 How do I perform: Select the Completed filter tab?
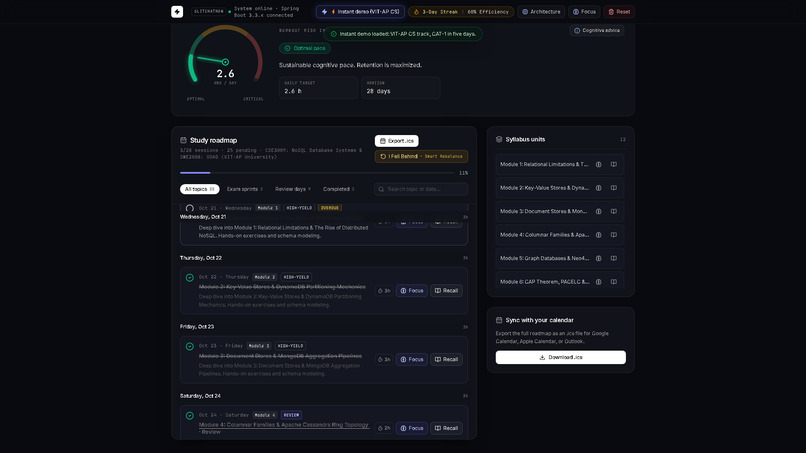[x=338, y=189]
